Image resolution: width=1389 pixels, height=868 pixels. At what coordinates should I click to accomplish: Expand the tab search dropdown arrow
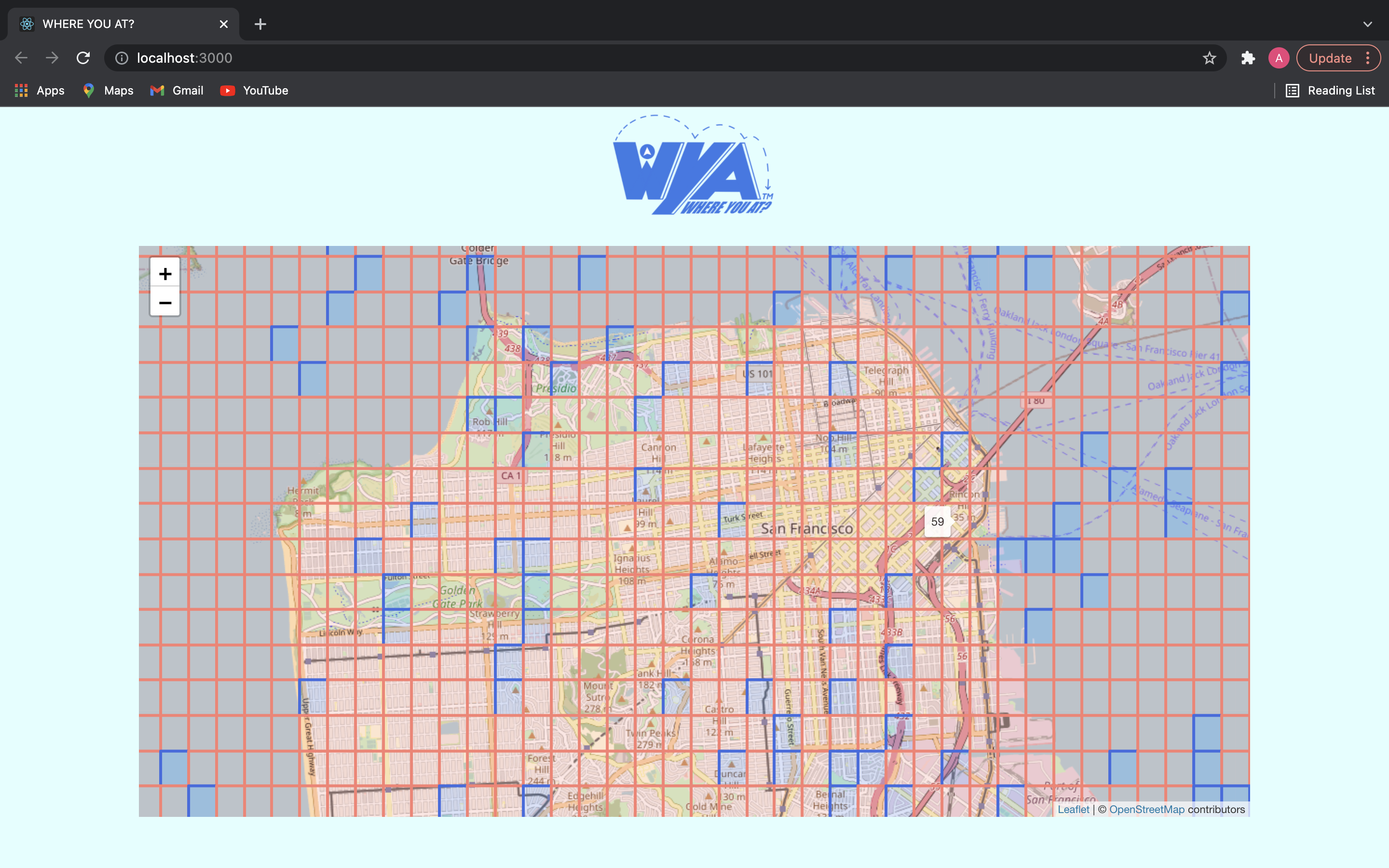tap(1367, 24)
